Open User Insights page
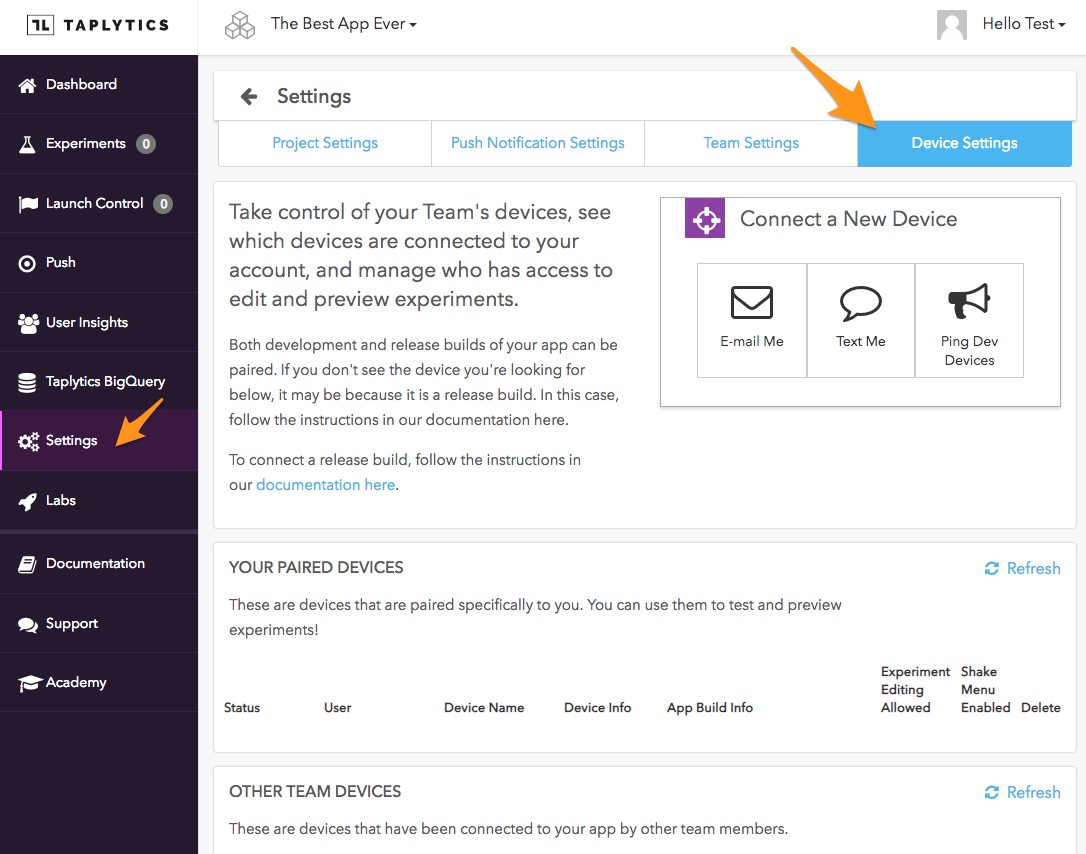This screenshot has width=1086, height=854. [99, 323]
